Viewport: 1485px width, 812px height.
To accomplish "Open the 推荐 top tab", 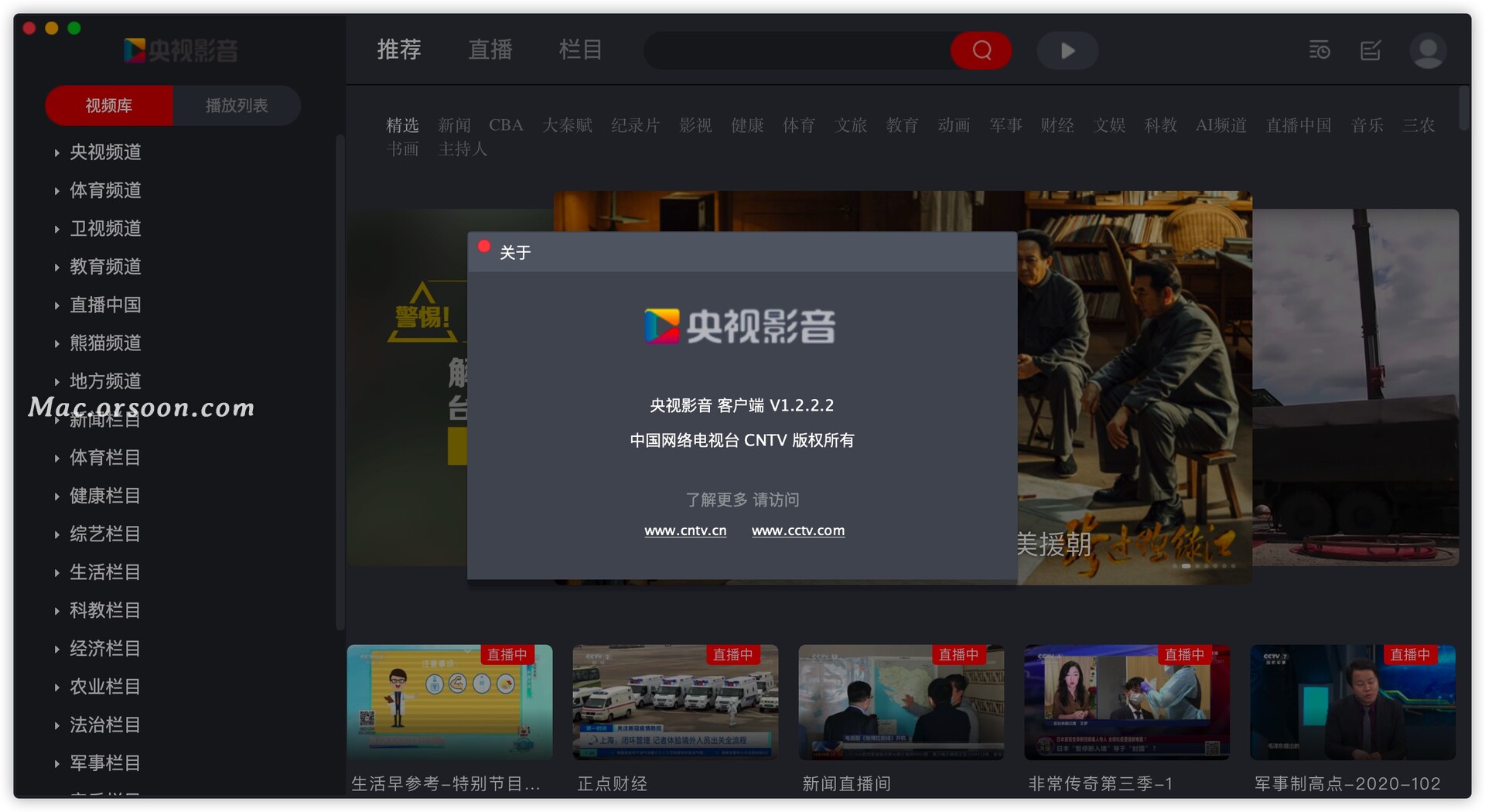I will [399, 49].
